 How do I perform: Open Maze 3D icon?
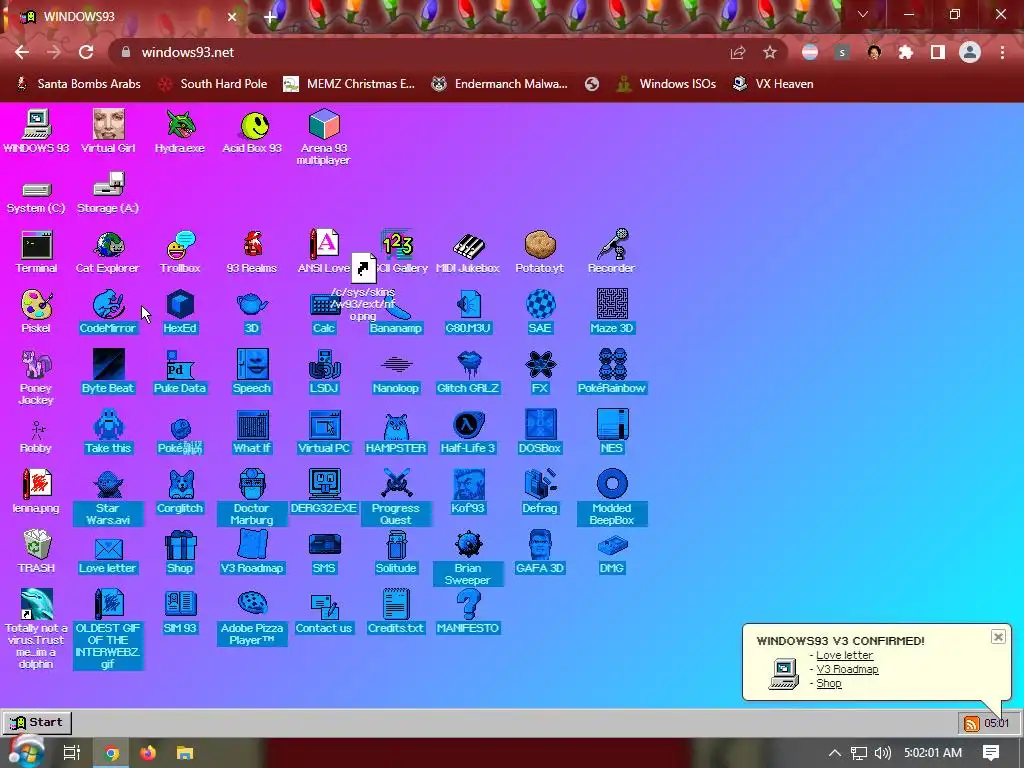[x=612, y=312]
